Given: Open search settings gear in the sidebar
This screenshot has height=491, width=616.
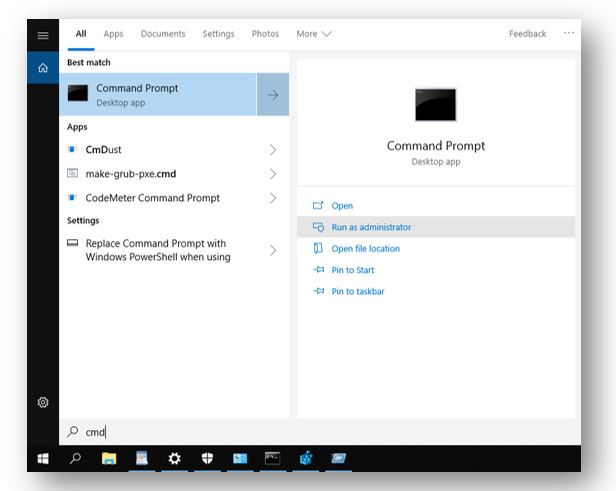Looking at the screenshot, I should (x=43, y=402).
